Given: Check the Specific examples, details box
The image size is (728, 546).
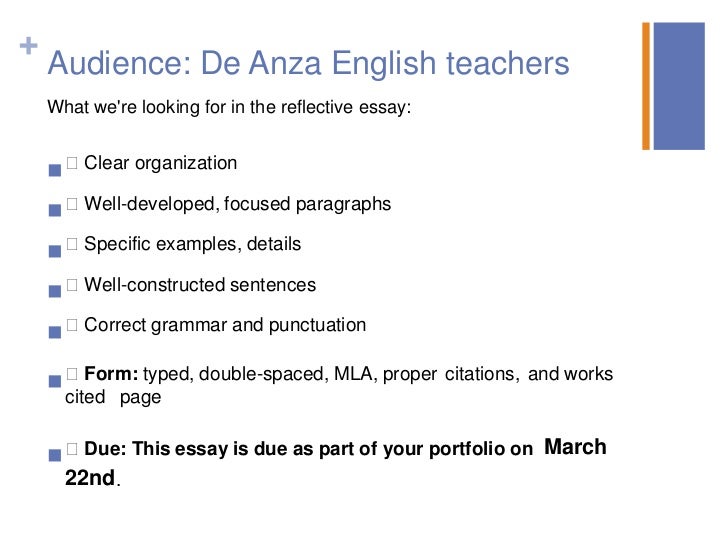Looking at the screenshot, I should pyautogui.click(x=72, y=245).
